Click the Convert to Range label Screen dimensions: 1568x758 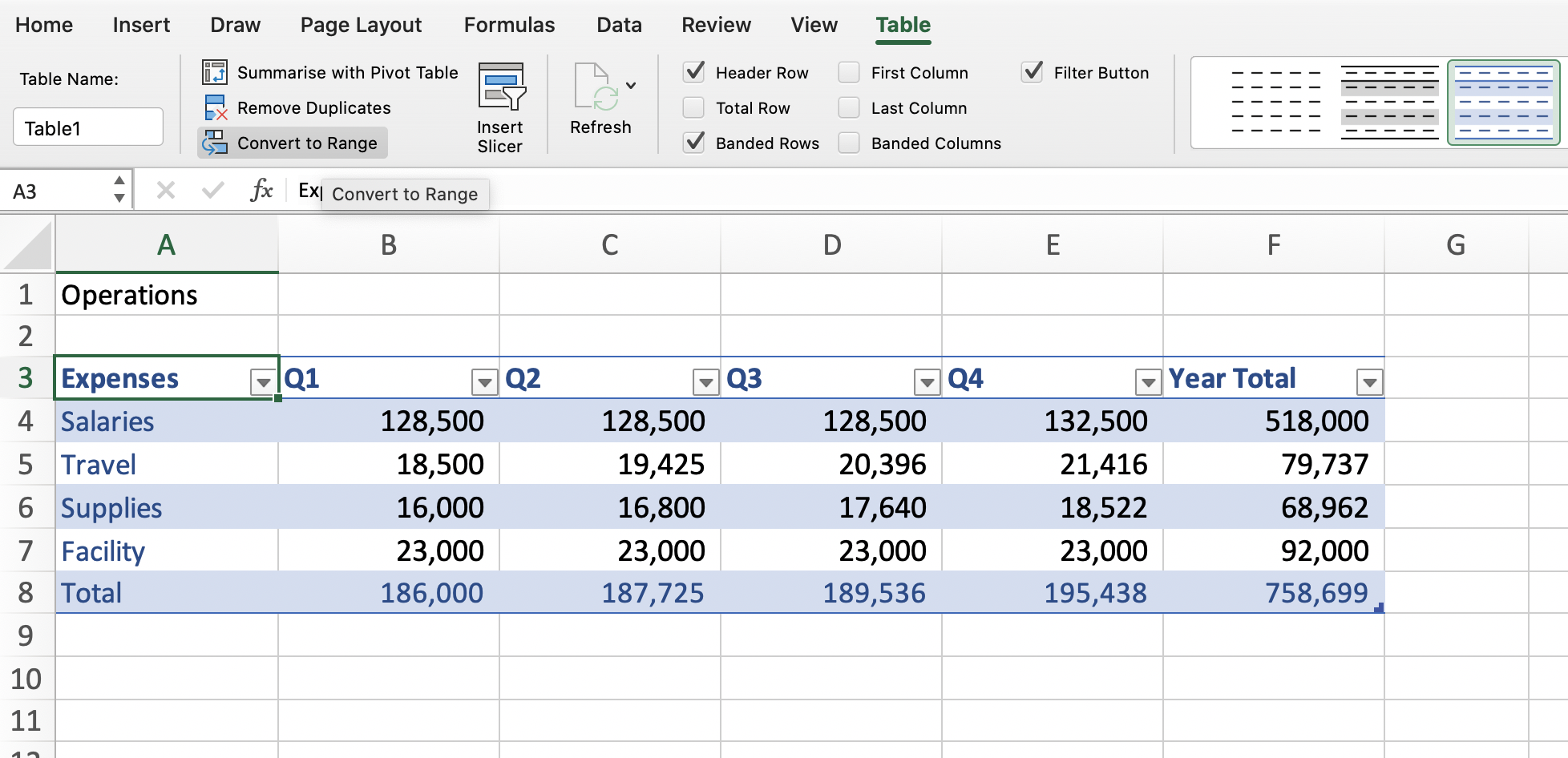coord(307,143)
